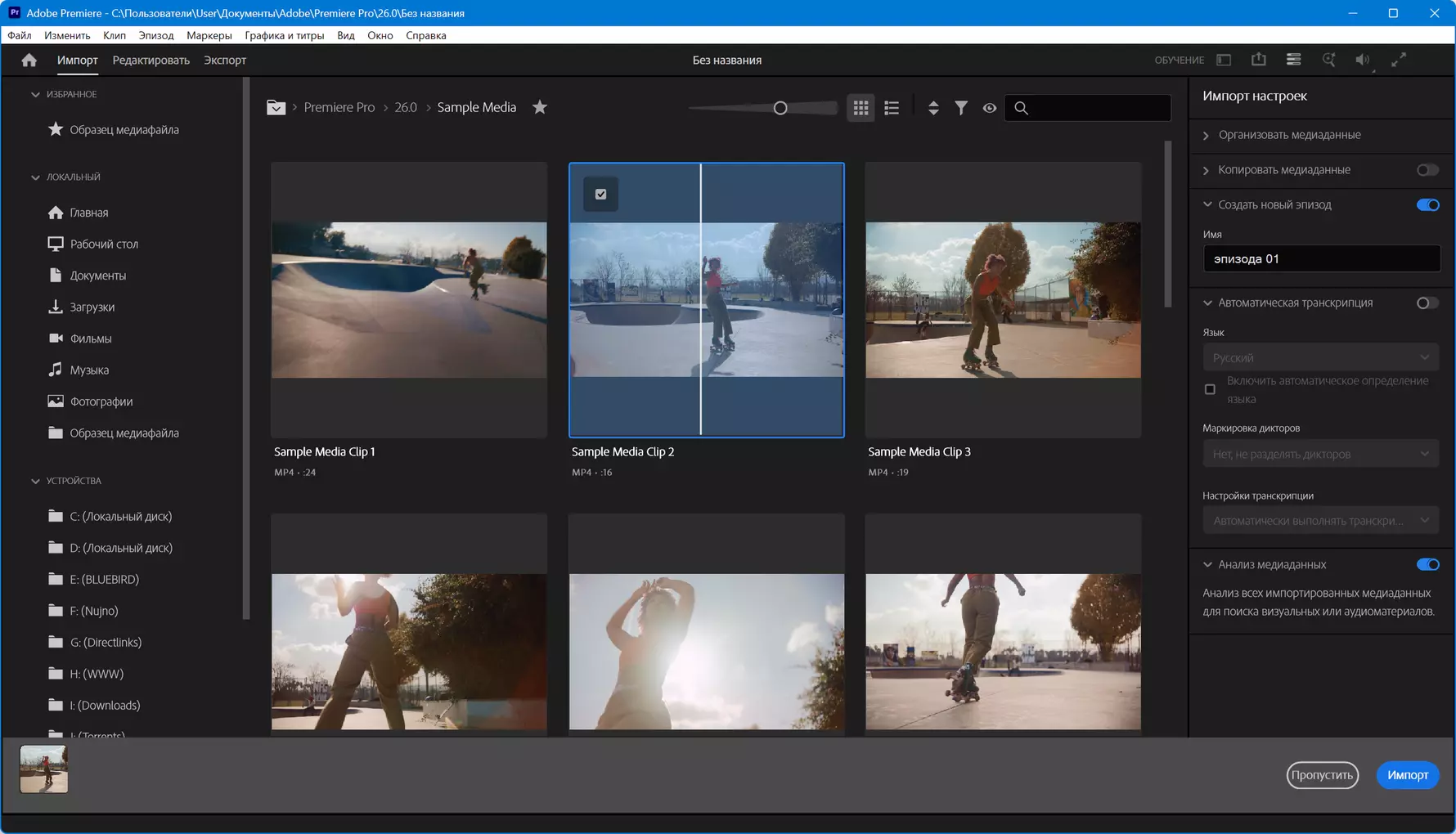The image size is (1456, 834).
Task: Click the episode name field эпизода 01
Action: tap(1321, 259)
